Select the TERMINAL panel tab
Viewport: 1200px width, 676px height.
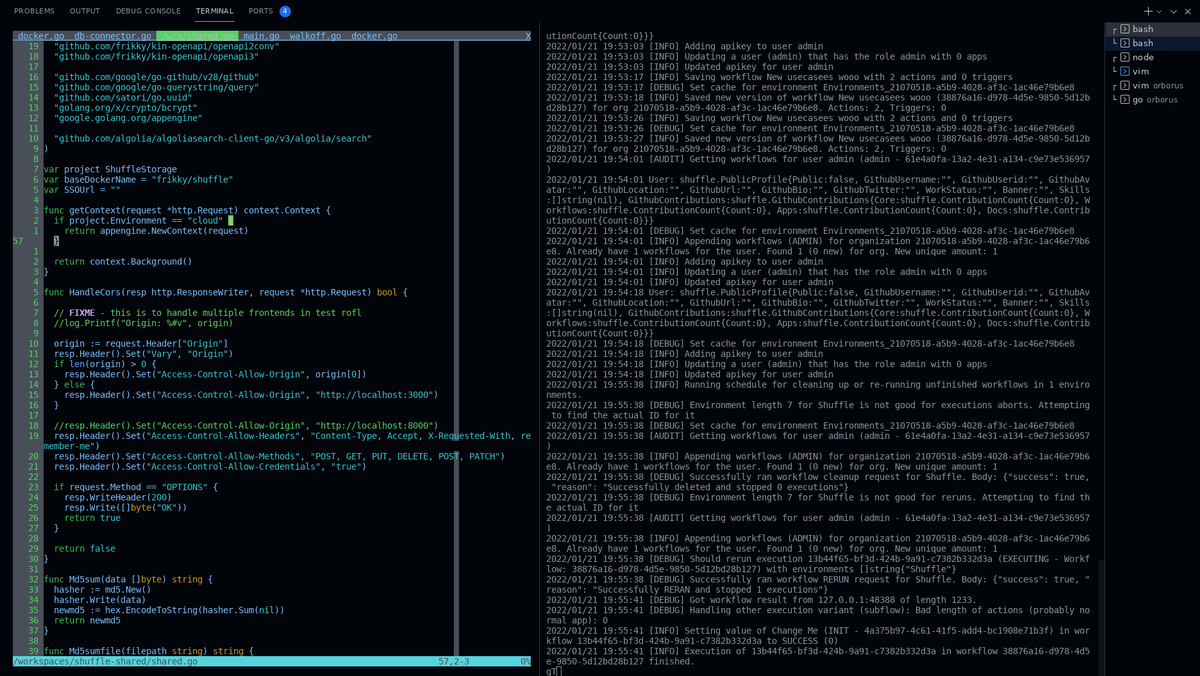pyautogui.click(x=215, y=11)
